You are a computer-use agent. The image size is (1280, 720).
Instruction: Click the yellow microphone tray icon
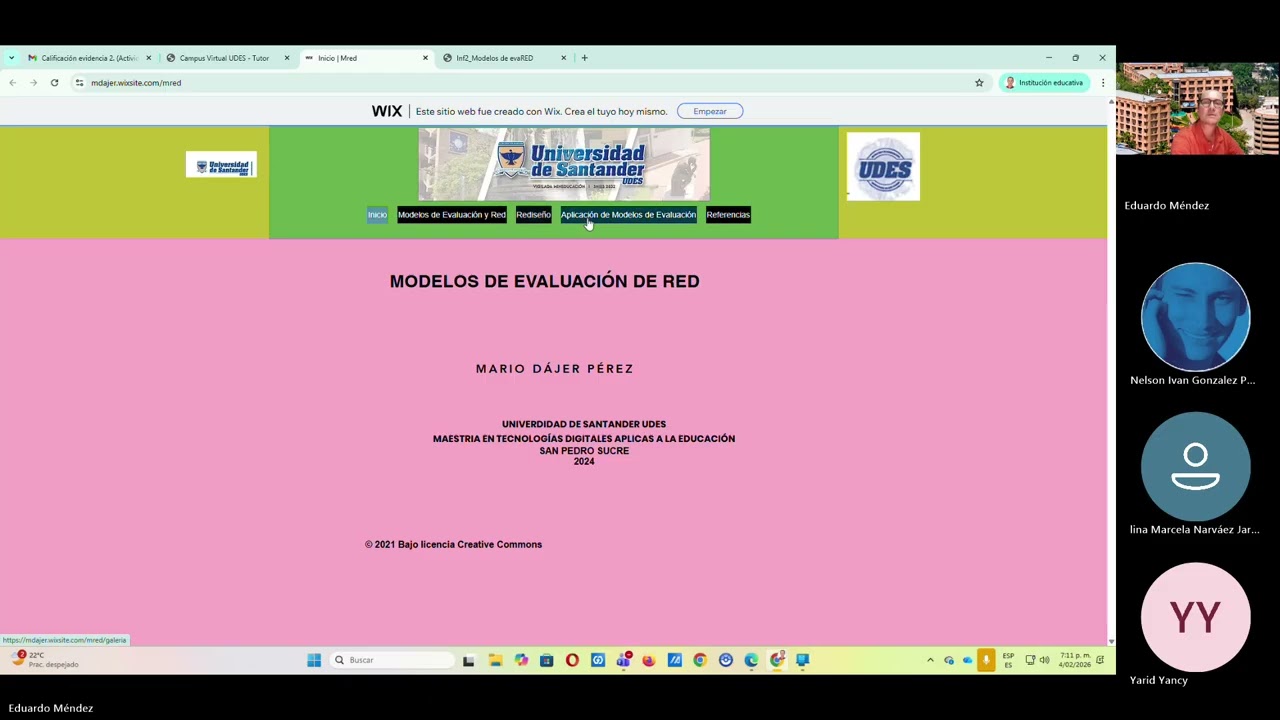(x=986, y=660)
